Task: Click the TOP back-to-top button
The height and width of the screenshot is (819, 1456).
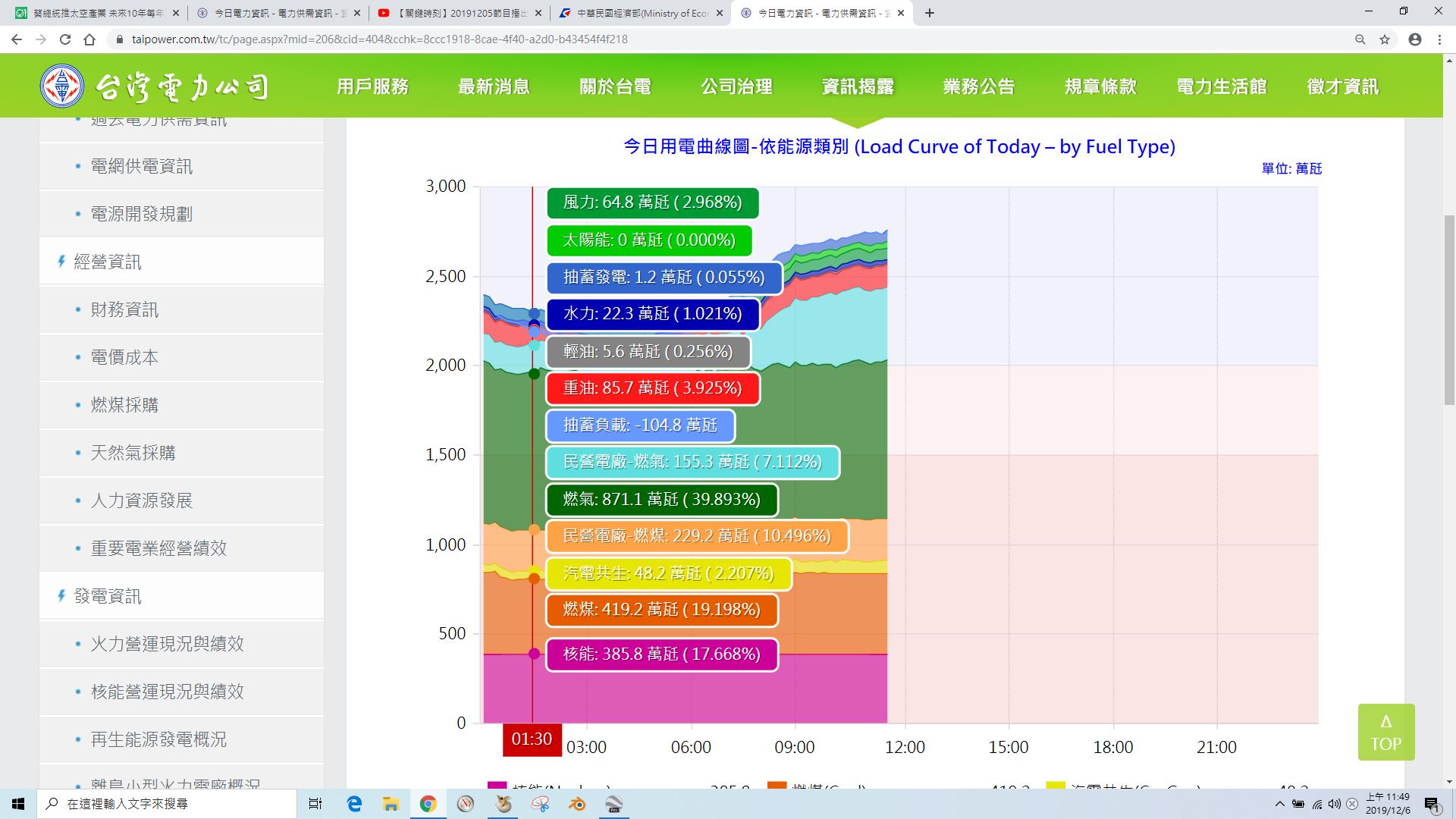Action: click(1386, 733)
